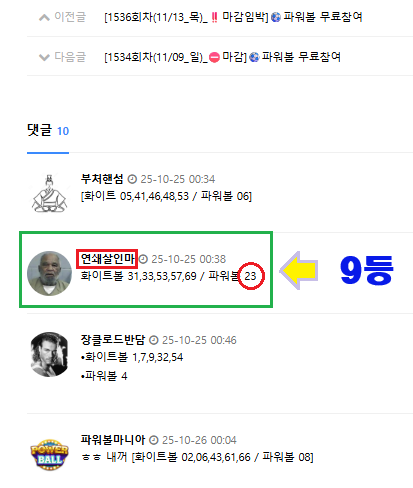Click the blue 9등 label
This screenshot has width=413, height=488.
367,270
